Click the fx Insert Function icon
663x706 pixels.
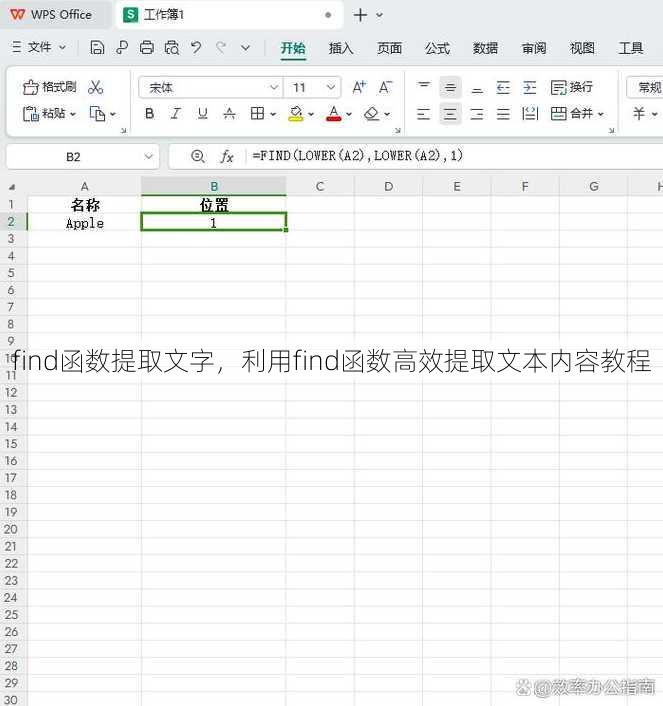[x=227, y=156]
